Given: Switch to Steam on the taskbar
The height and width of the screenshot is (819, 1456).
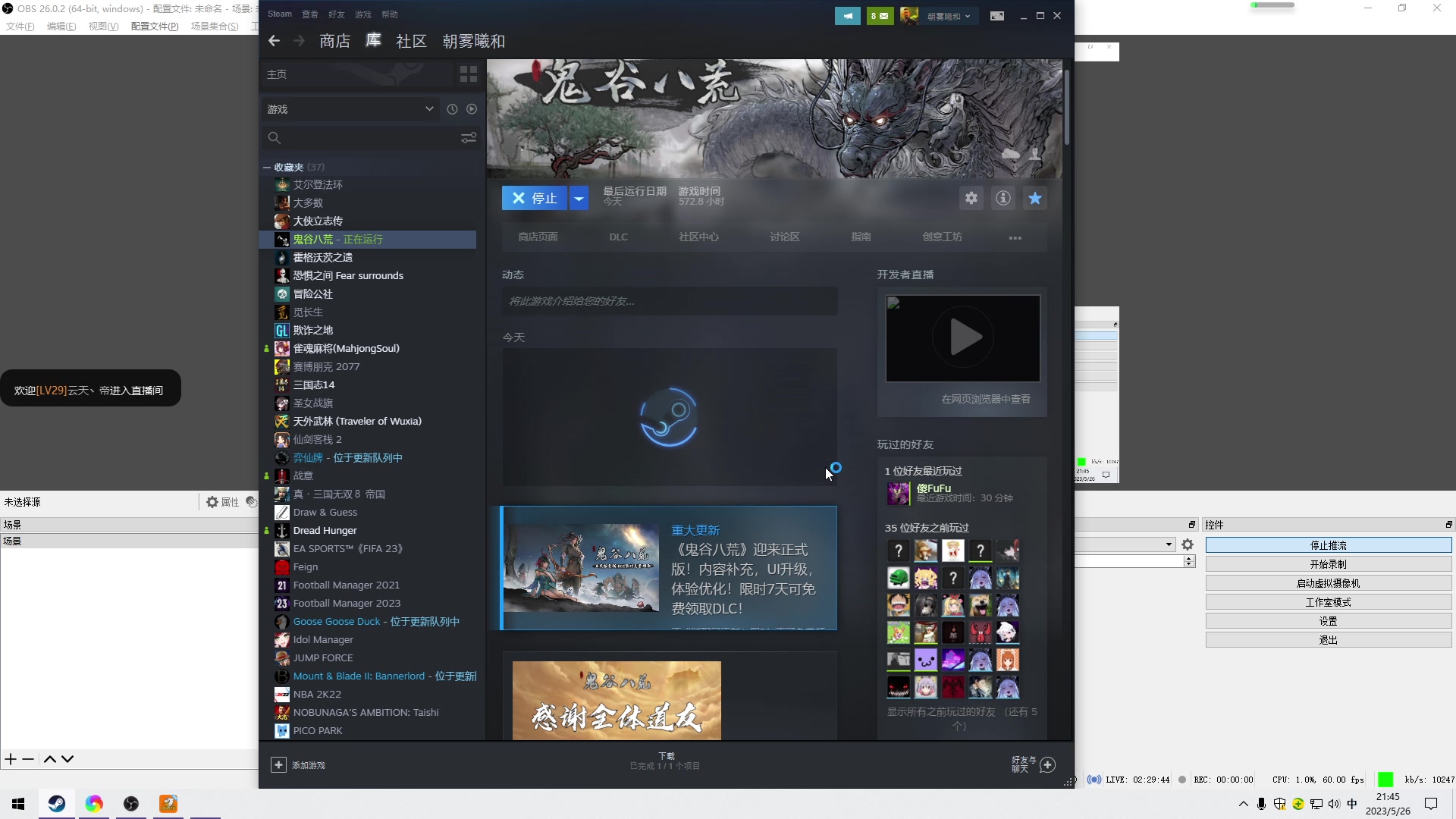Looking at the screenshot, I should (x=56, y=804).
